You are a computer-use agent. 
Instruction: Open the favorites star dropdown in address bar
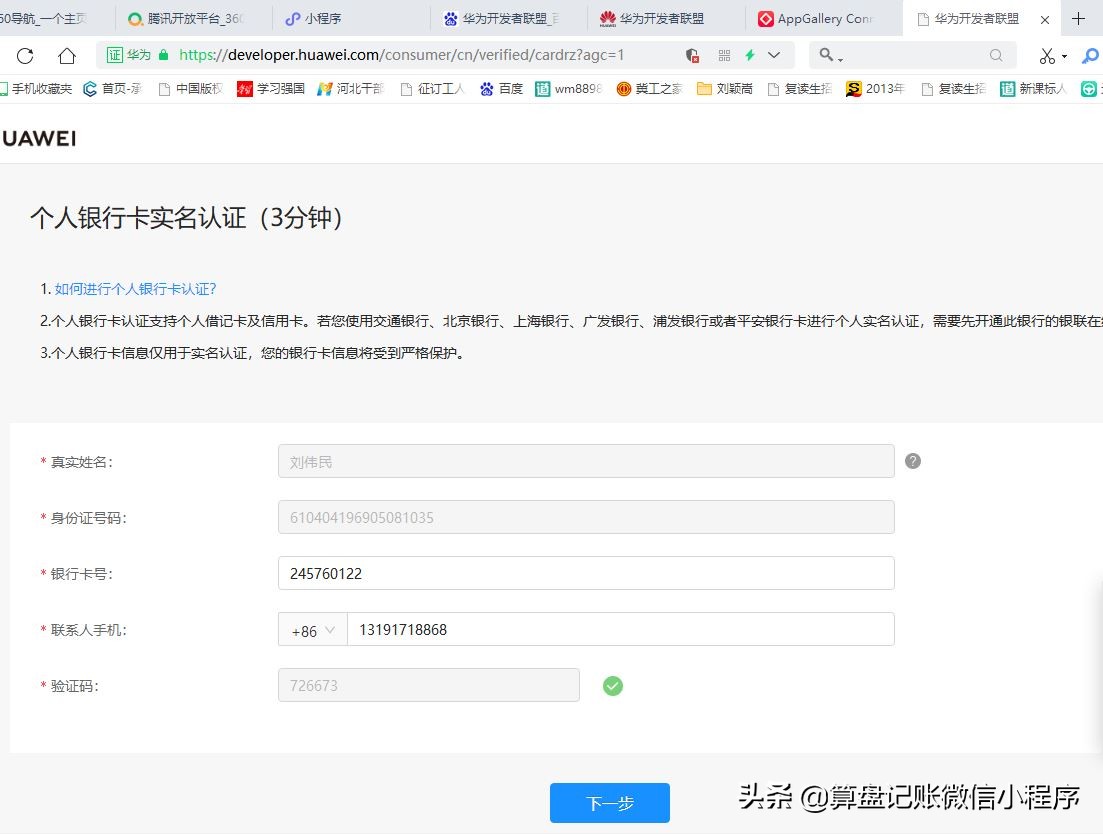click(x=772, y=57)
